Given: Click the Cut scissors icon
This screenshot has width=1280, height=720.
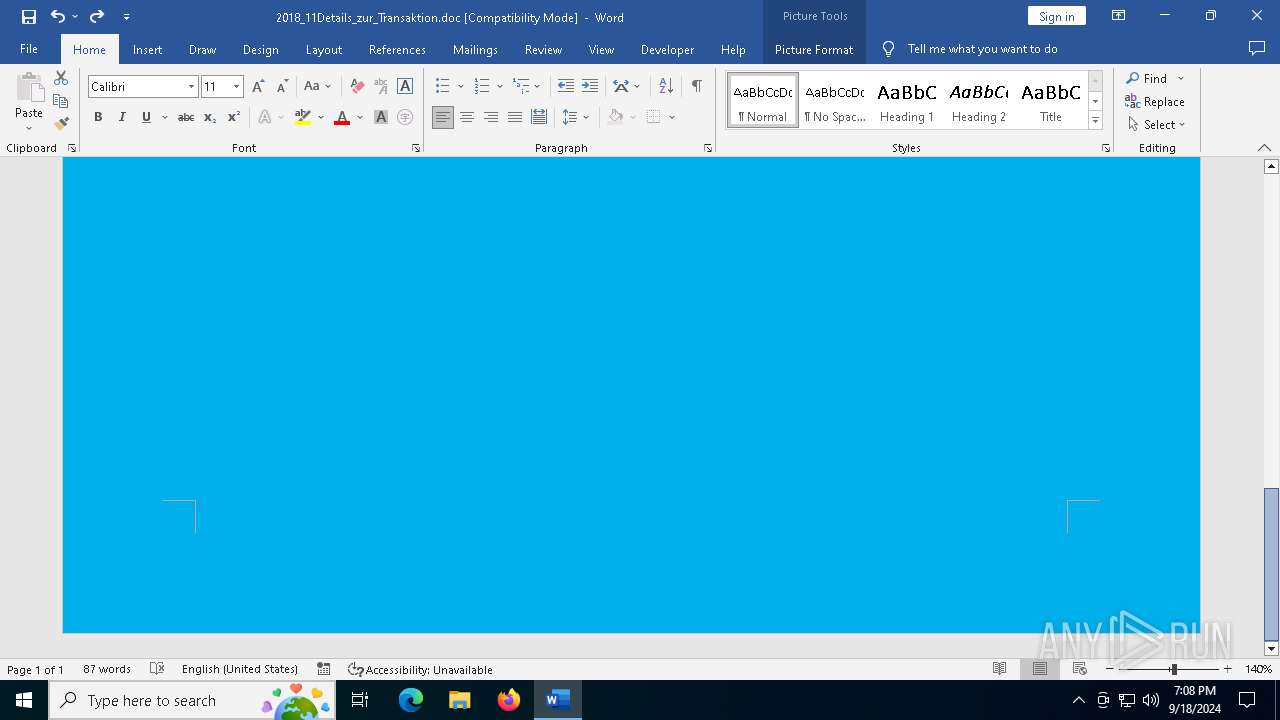Looking at the screenshot, I should pyautogui.click(x=61, y=78).
